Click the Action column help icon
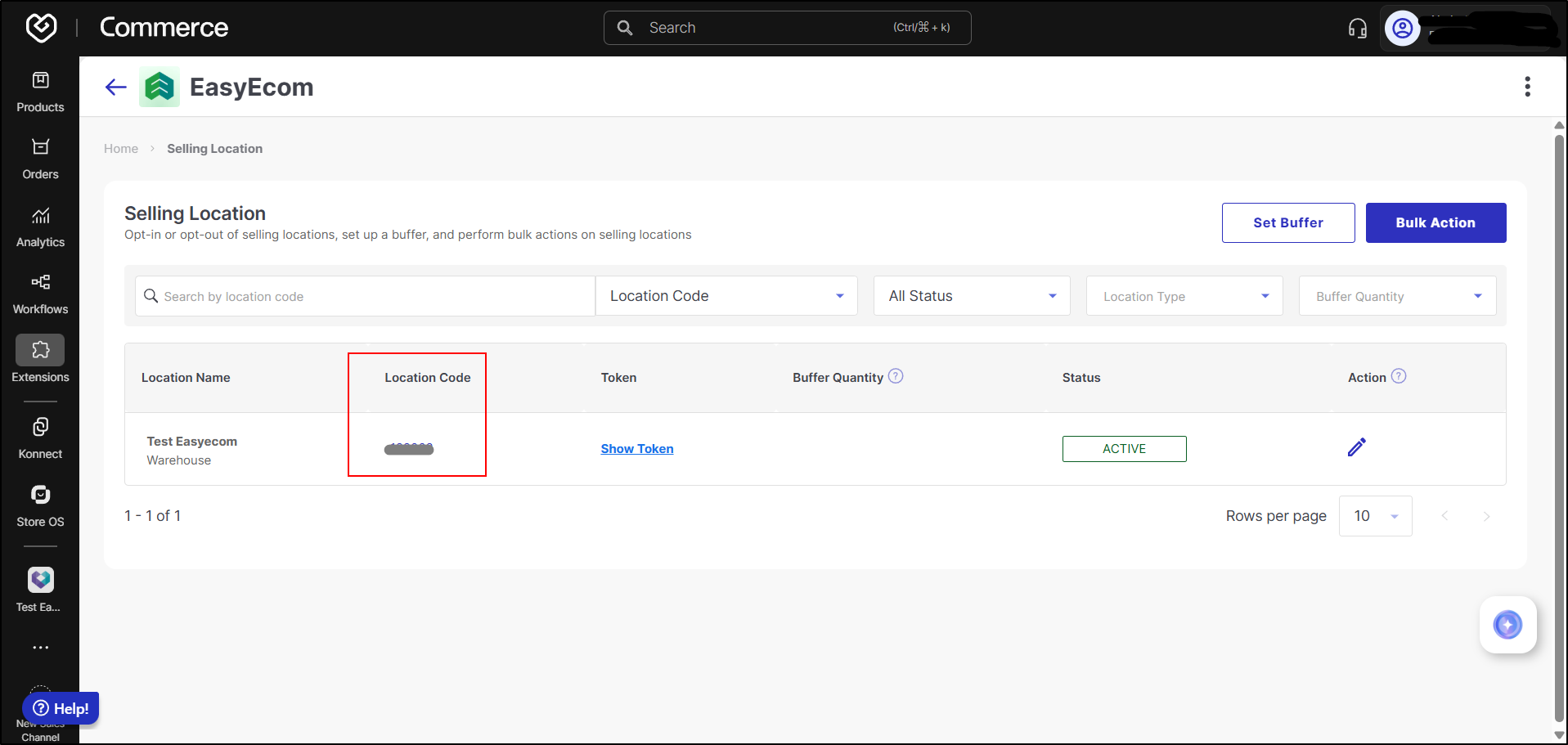1568x745 pixels. tap(1399, 376)
